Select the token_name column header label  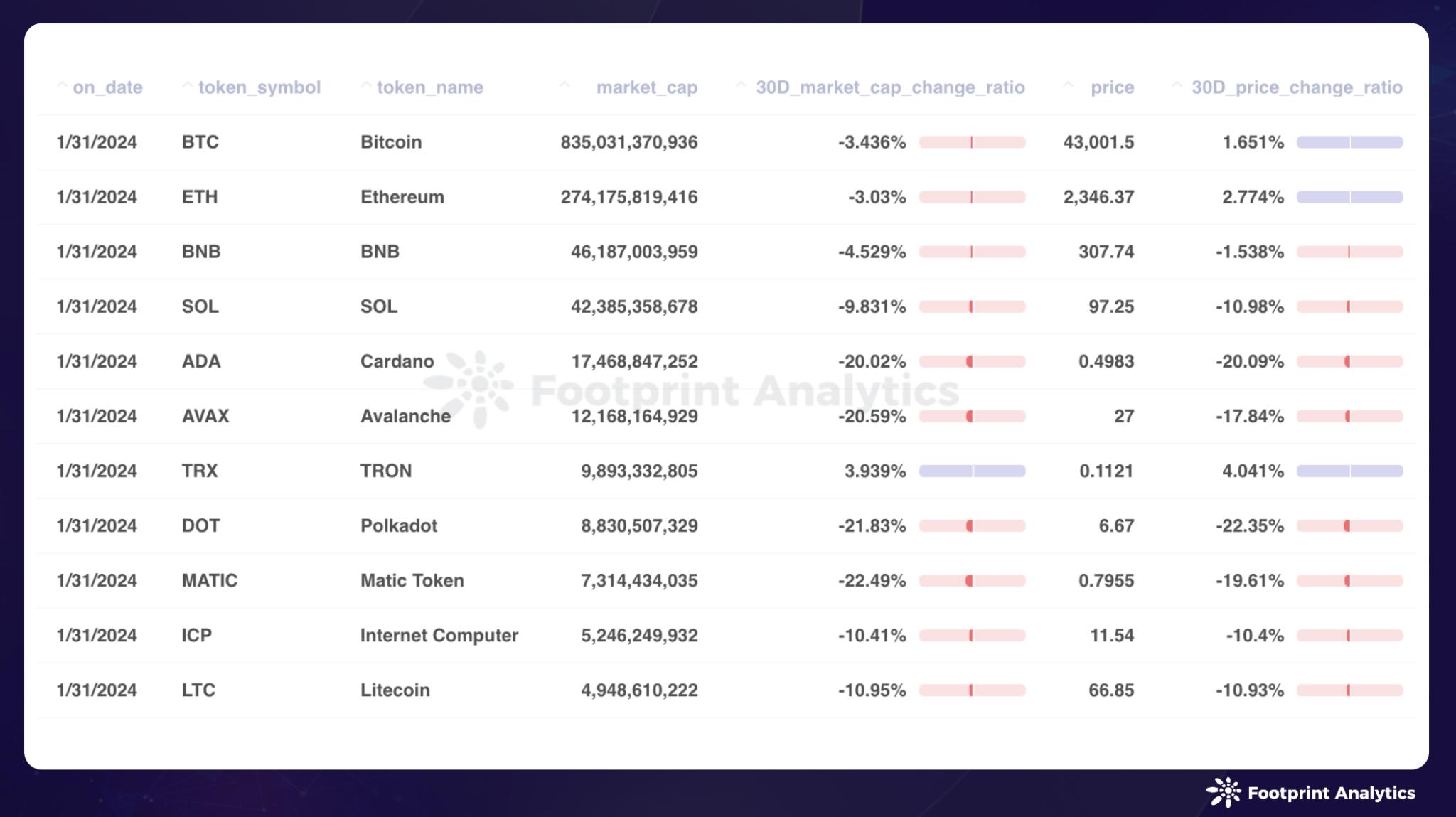tap(429, 87)
